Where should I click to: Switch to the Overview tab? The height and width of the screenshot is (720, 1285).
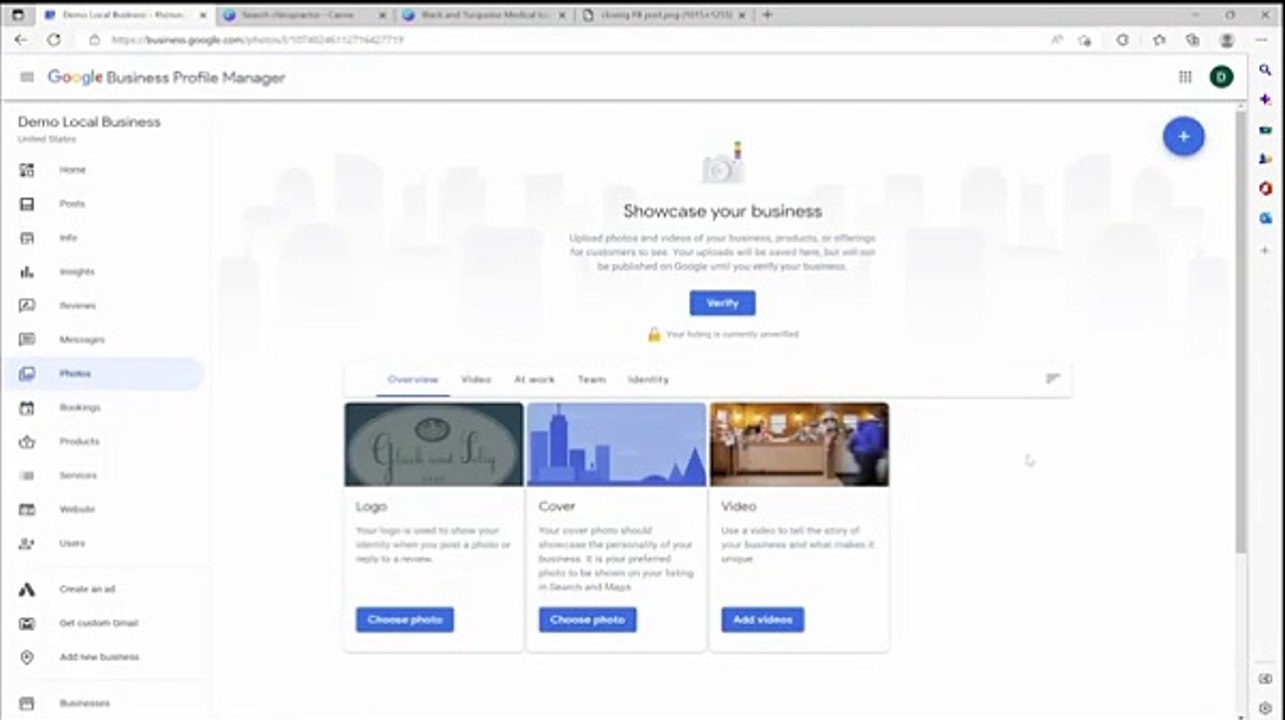tap(413, 380)
